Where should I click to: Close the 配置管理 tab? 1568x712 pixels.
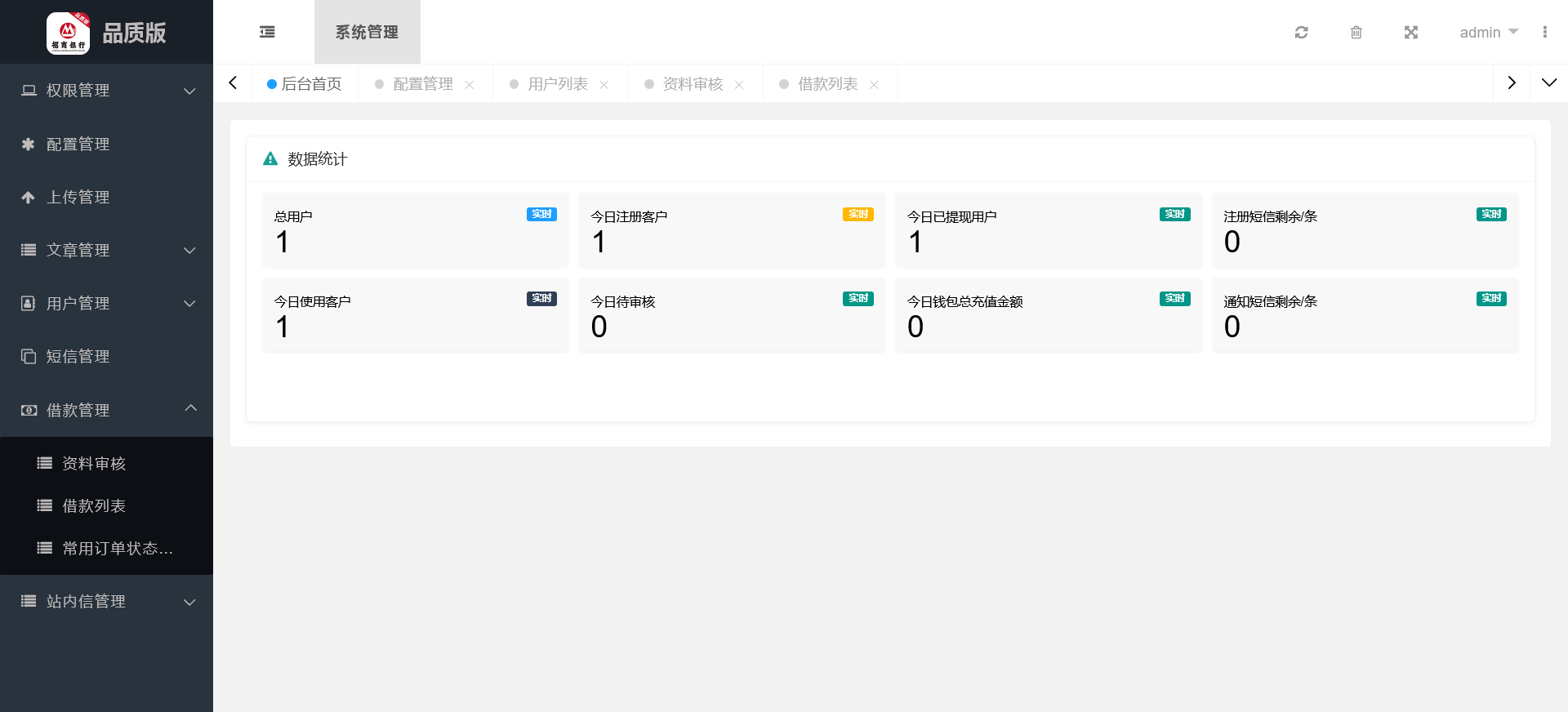pyautogui.click(x=470, y=85)
